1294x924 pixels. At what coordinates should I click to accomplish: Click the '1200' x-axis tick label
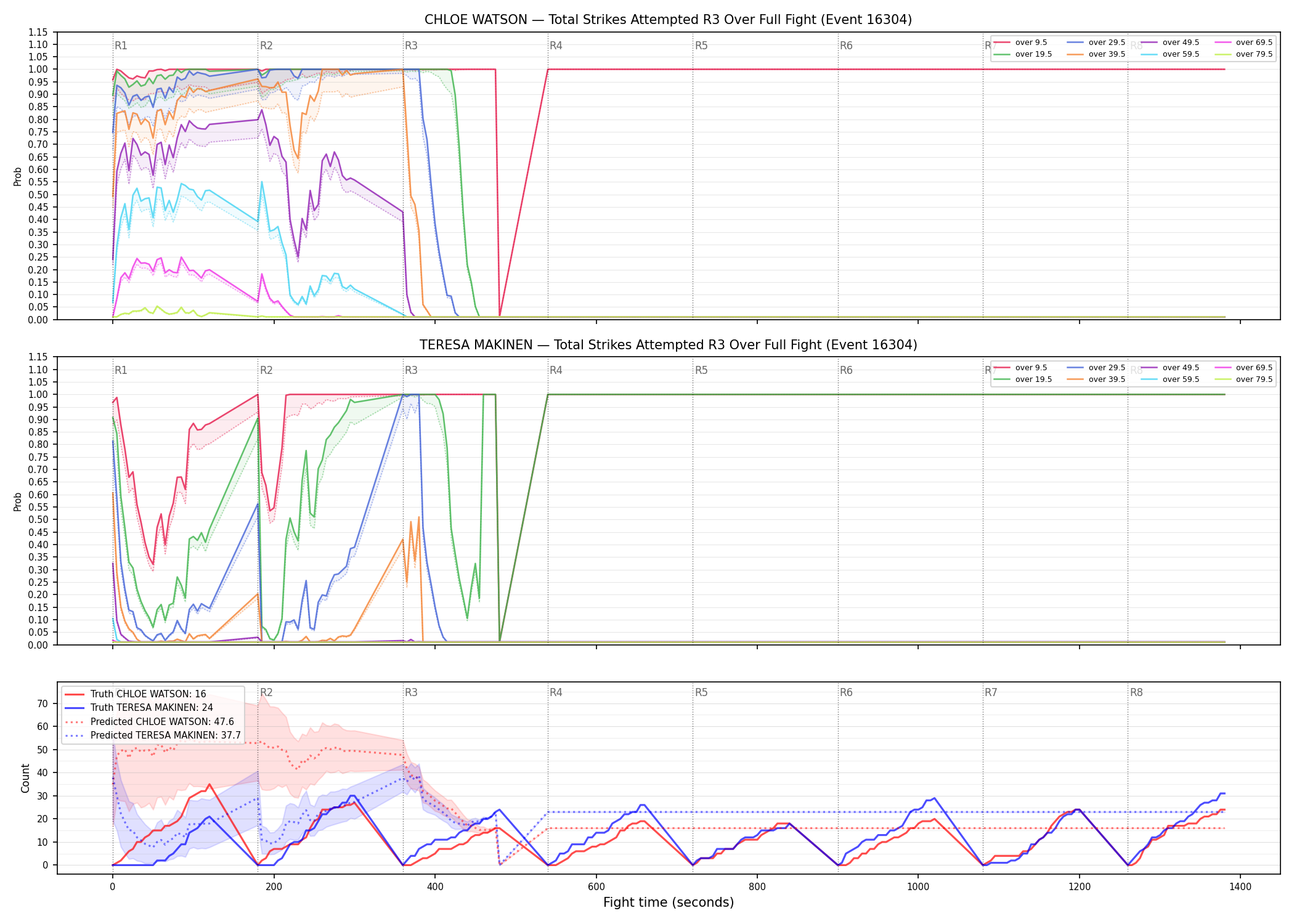pyautogui.click(x=1080, y=887)
